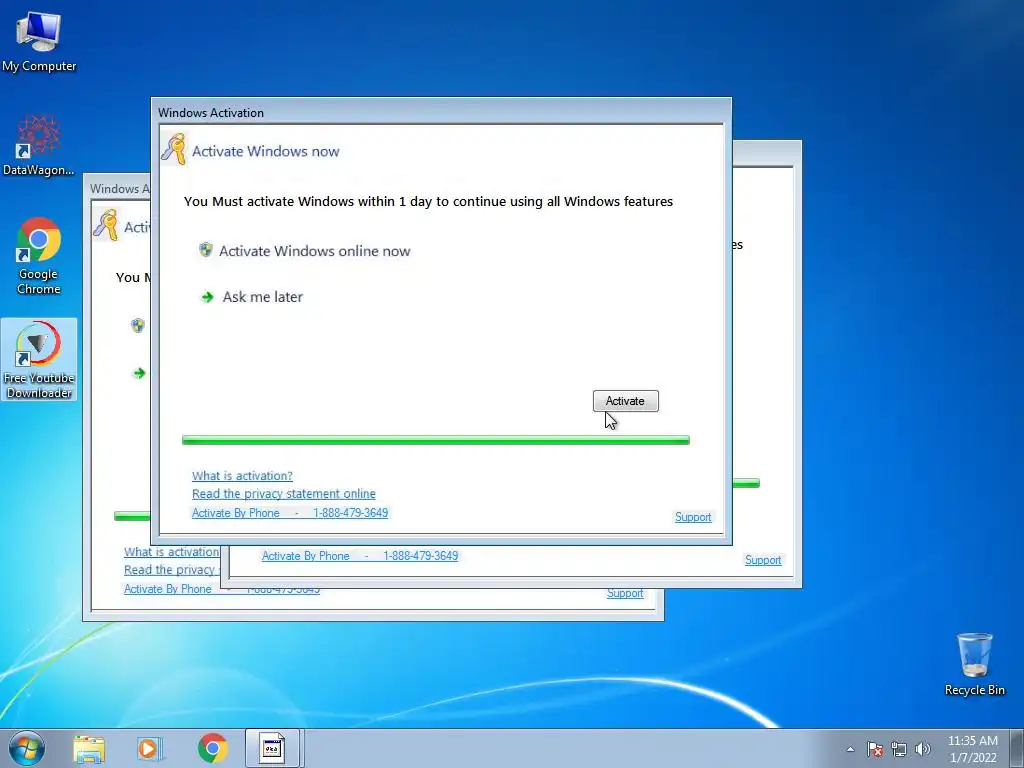This screenshot has height=768, width=1024.
Task: Click the Activate Windows now heading
Action: [266, 151]
